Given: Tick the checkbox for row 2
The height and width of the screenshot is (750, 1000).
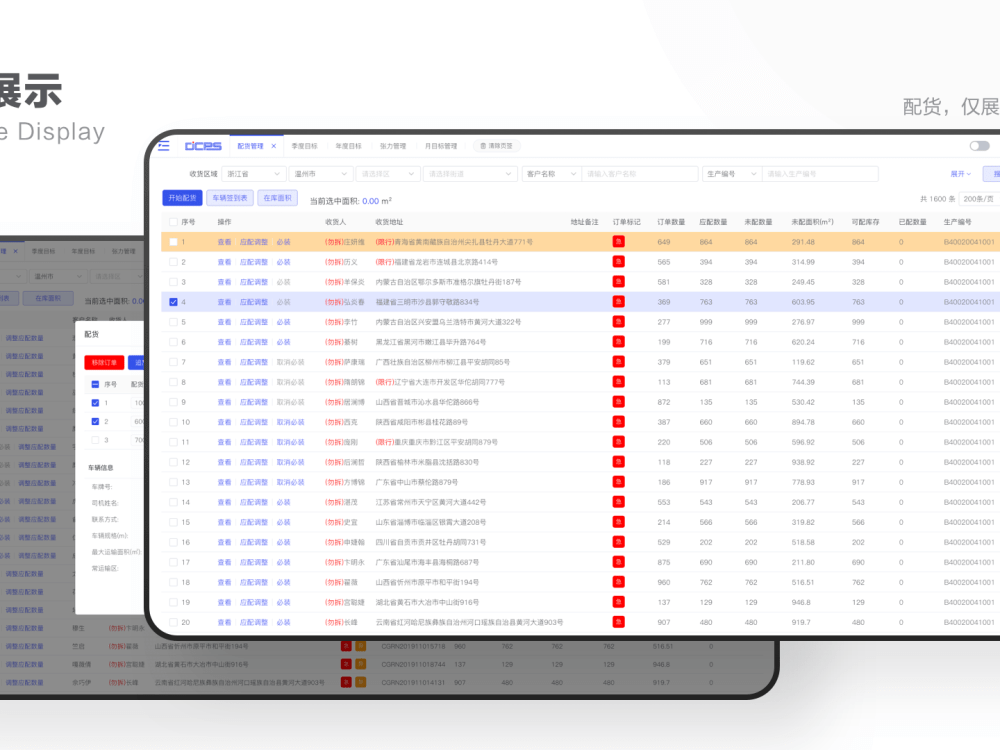Looking at the screenshot, I should pyautogui.click(x=173, y=262).
